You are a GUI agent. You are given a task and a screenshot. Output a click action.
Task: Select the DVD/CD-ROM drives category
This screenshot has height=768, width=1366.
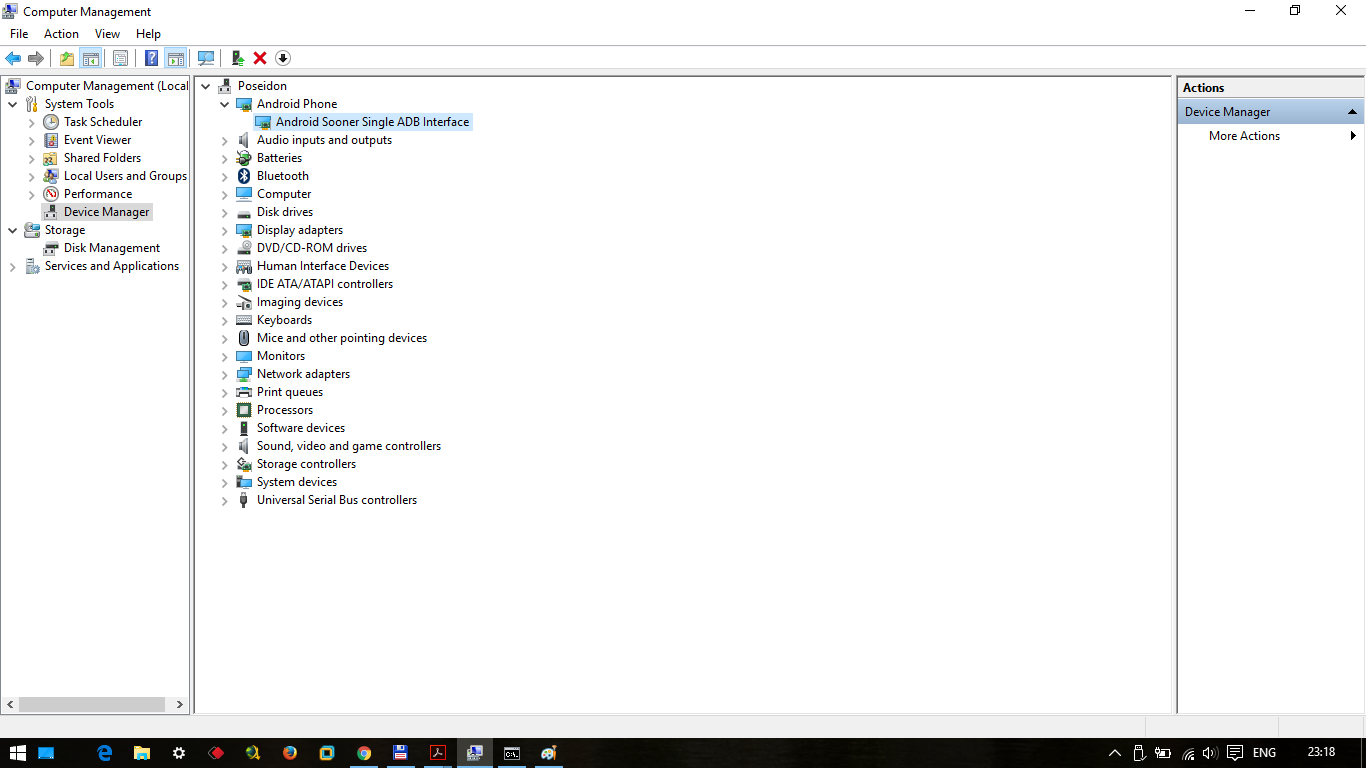point(312,248)
